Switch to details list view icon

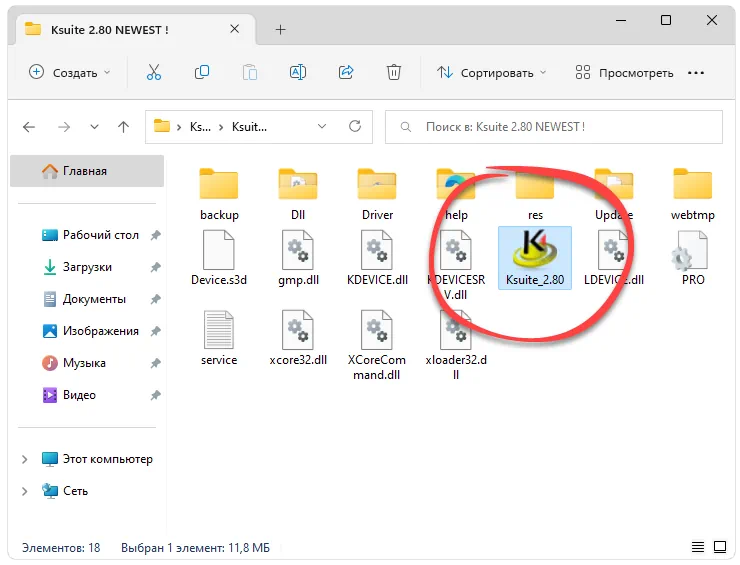(x=698, y=547)
